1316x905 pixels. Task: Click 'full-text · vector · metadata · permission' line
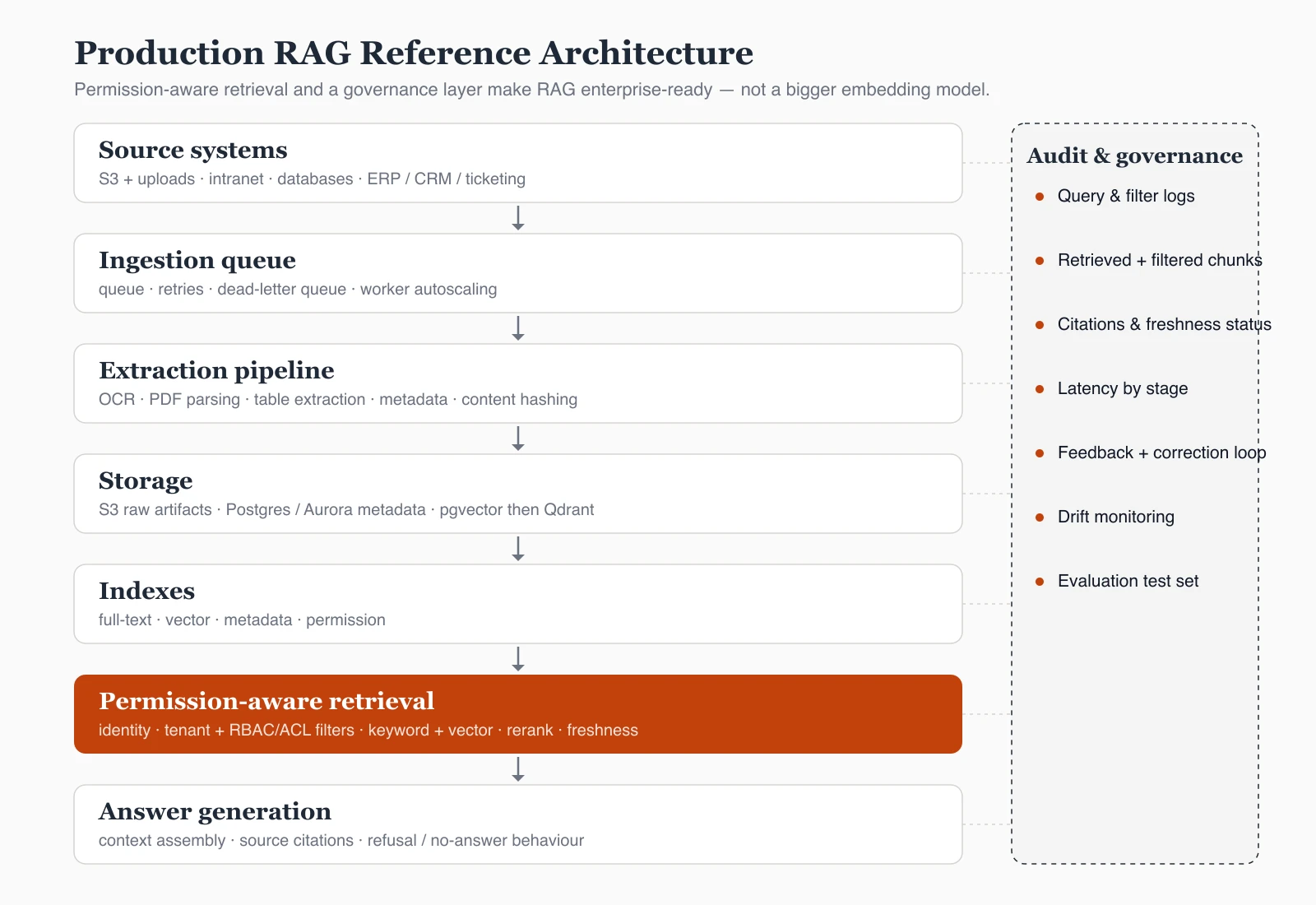coord(242,620)
